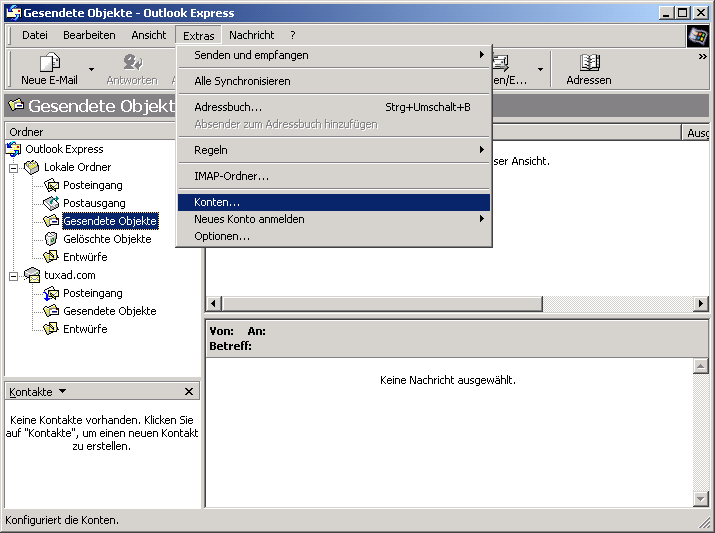Viewport: 715px width, 533px height.
Task: Open the Ansicht menu
Action: click(x=149, y=35)
